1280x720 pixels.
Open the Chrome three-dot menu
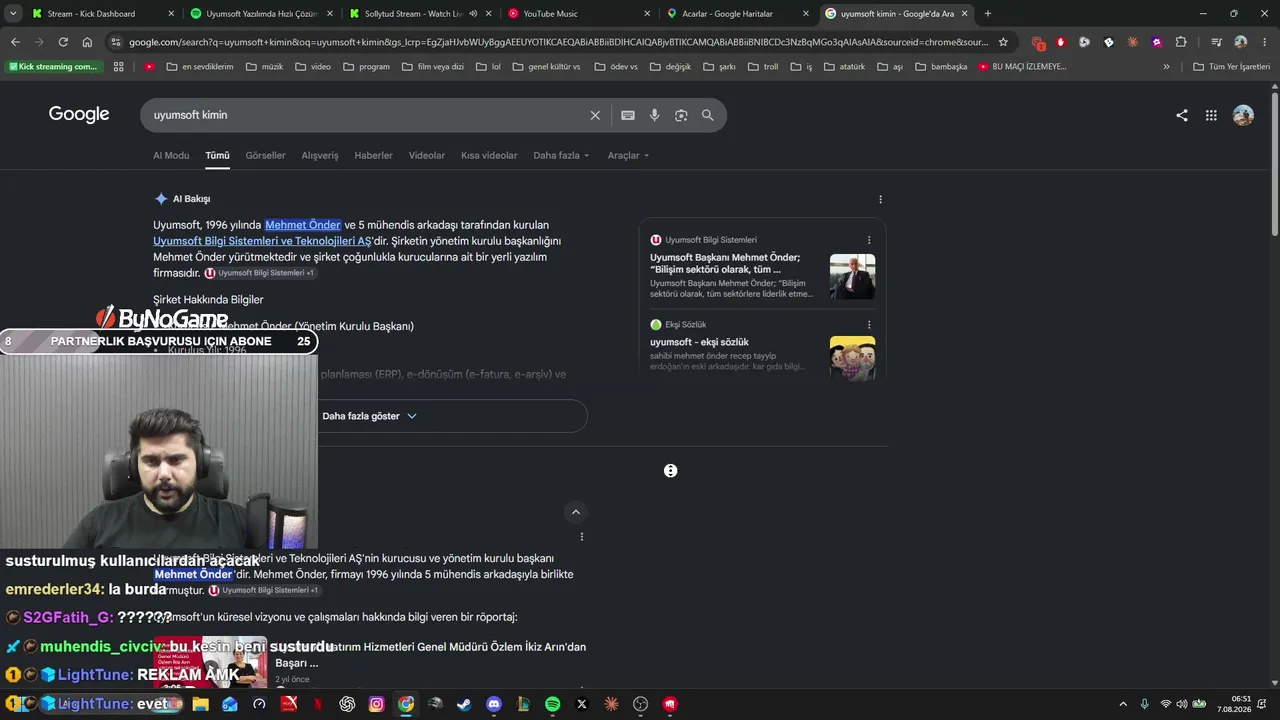click(x=1264, y=42)
